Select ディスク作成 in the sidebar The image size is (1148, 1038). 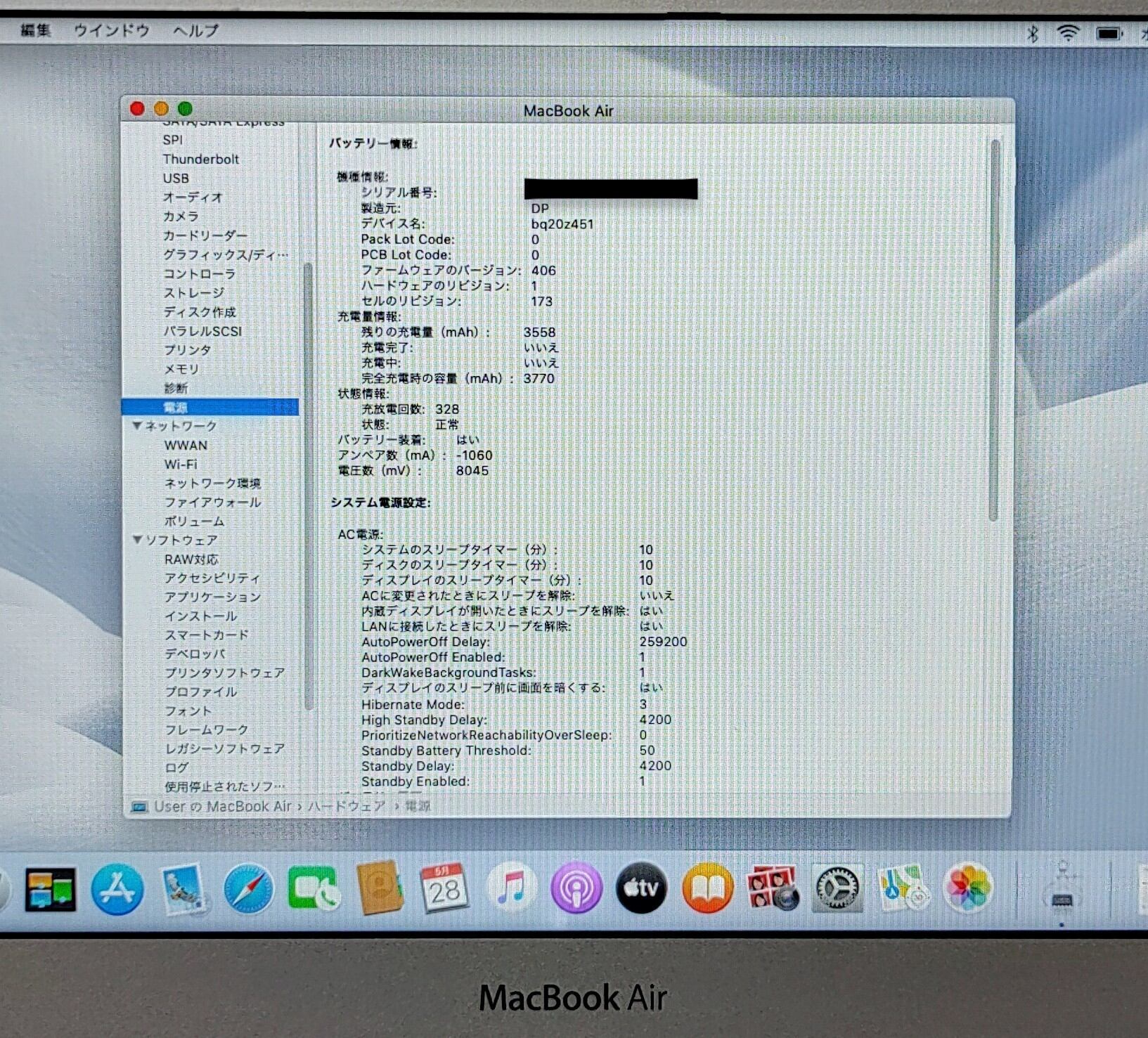tap(200, 311)
